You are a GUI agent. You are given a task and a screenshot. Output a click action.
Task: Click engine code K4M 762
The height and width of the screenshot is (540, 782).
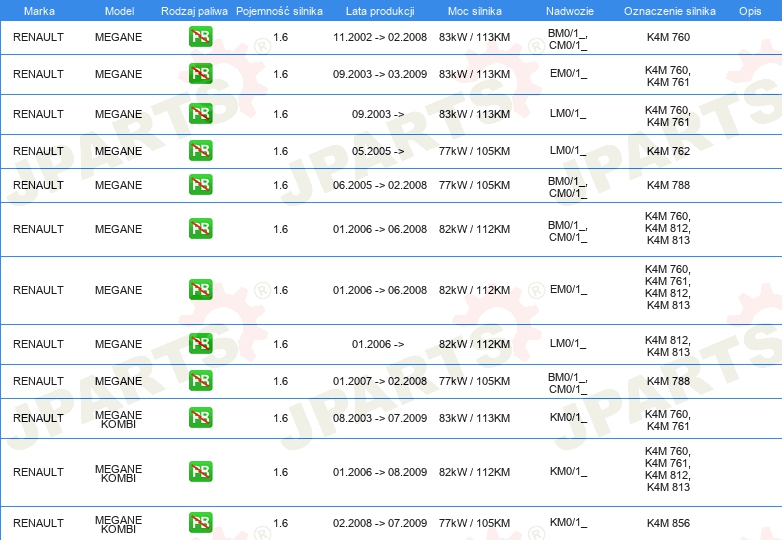pyautogui.click(x=668, y=151)
